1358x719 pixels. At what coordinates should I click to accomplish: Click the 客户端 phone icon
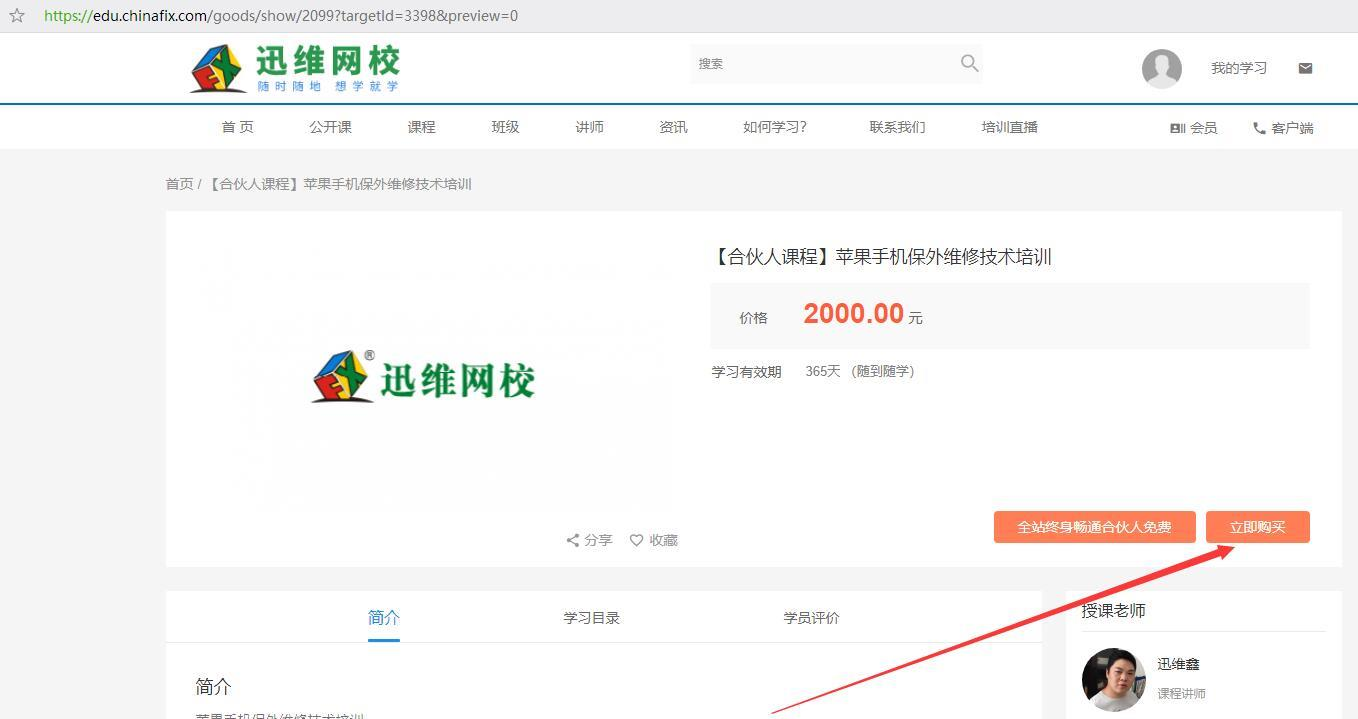[1259, 128]
